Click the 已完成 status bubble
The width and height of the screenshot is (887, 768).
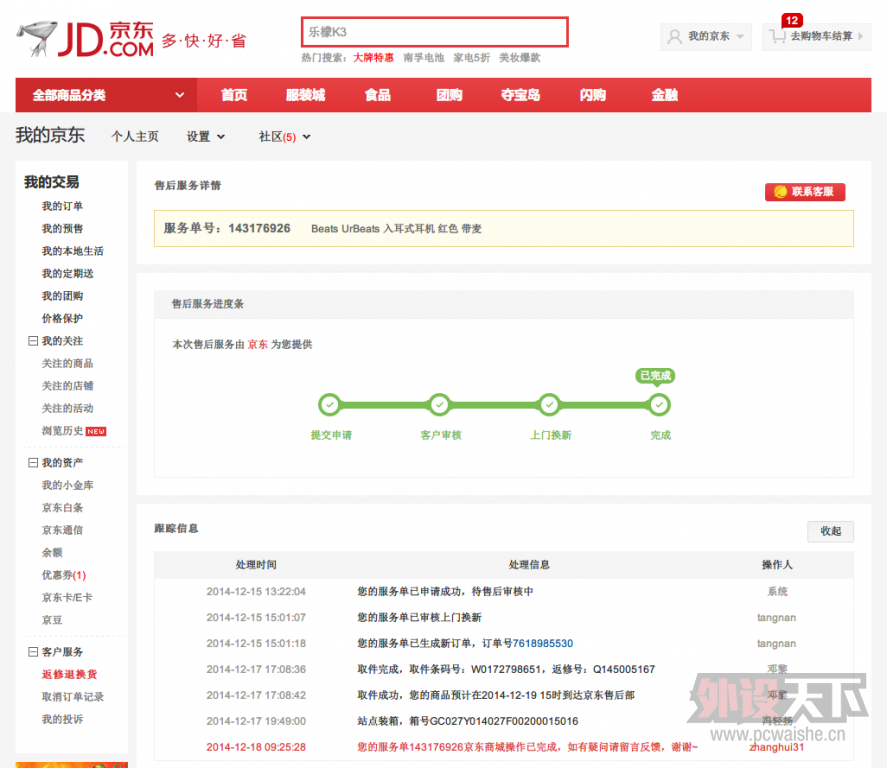coord(655,376)
